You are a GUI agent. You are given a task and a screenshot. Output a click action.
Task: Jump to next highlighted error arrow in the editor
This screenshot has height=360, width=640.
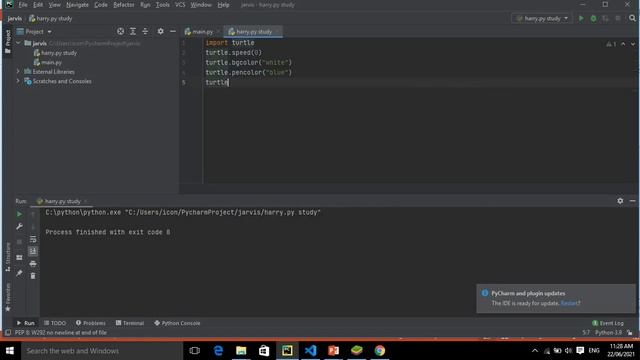coord(633,44)
